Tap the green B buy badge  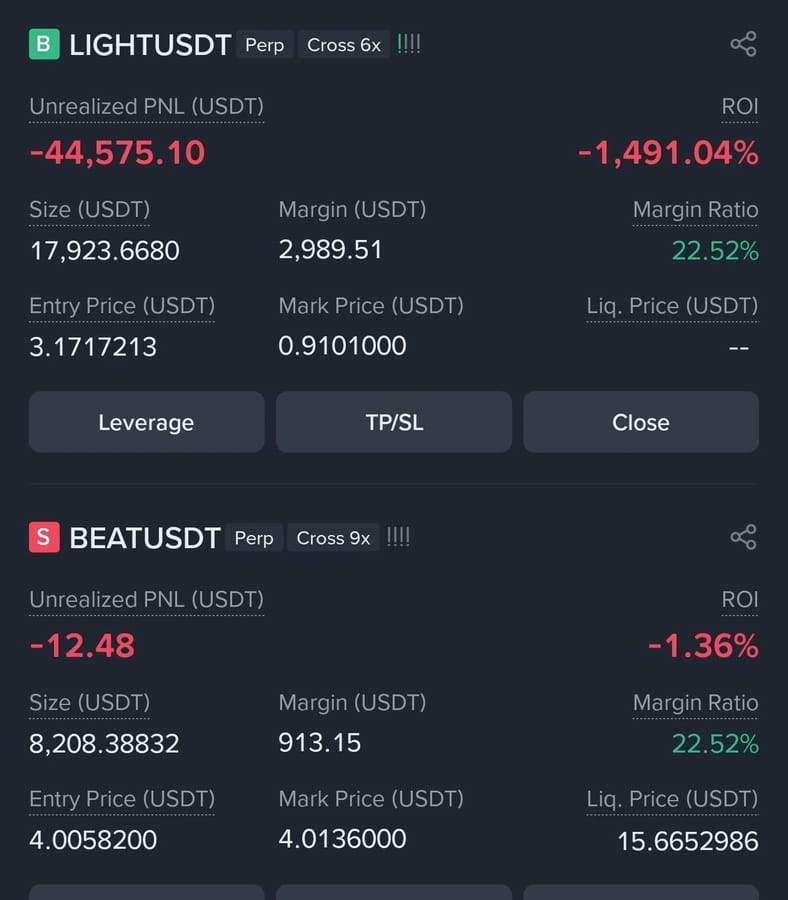44,44
